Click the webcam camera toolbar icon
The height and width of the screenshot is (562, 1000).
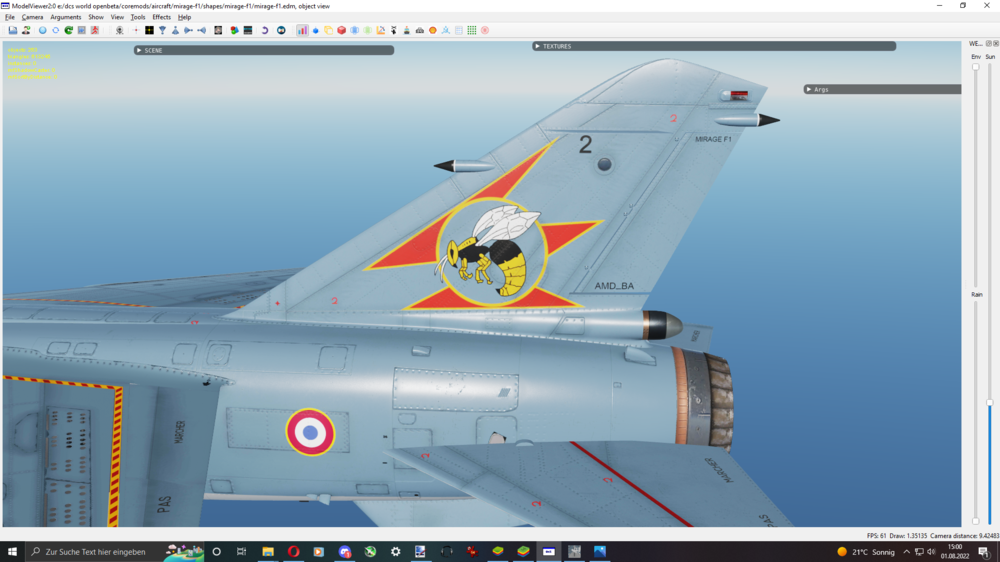119,30
